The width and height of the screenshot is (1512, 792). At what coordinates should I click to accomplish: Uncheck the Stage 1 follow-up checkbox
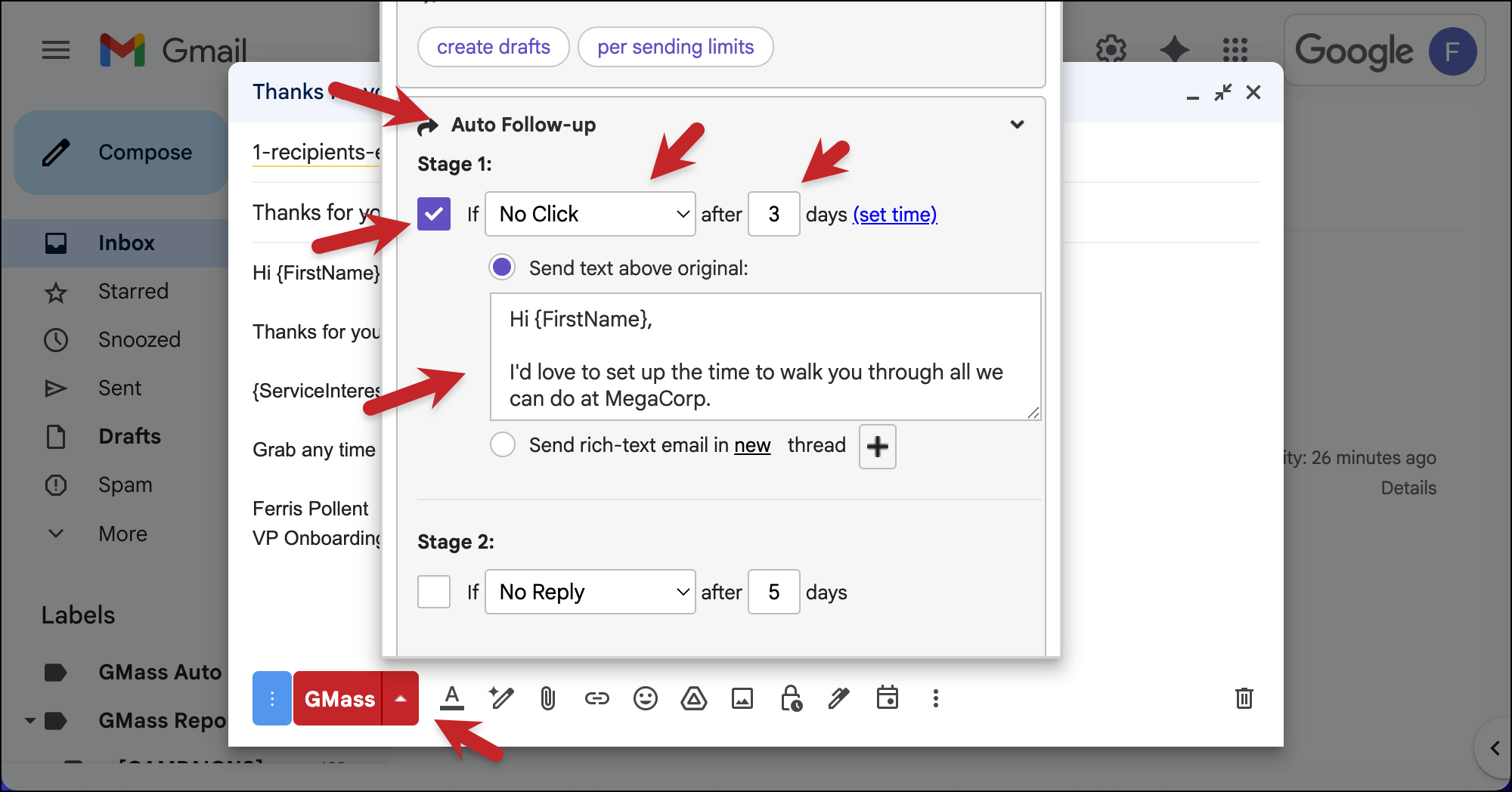pyautogui.click(x=433, y=214)
